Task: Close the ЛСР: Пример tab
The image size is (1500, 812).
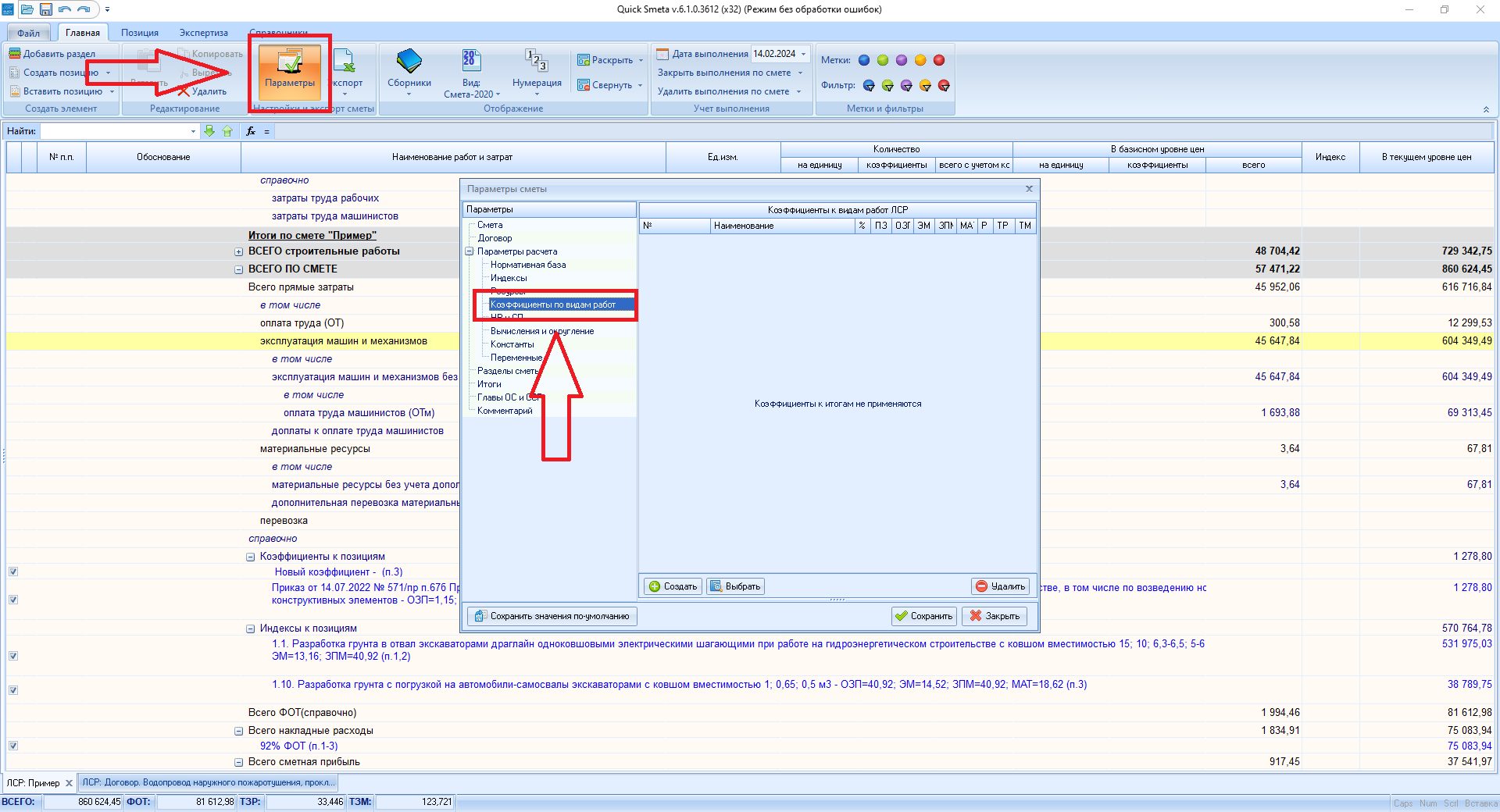Action: 69,783
